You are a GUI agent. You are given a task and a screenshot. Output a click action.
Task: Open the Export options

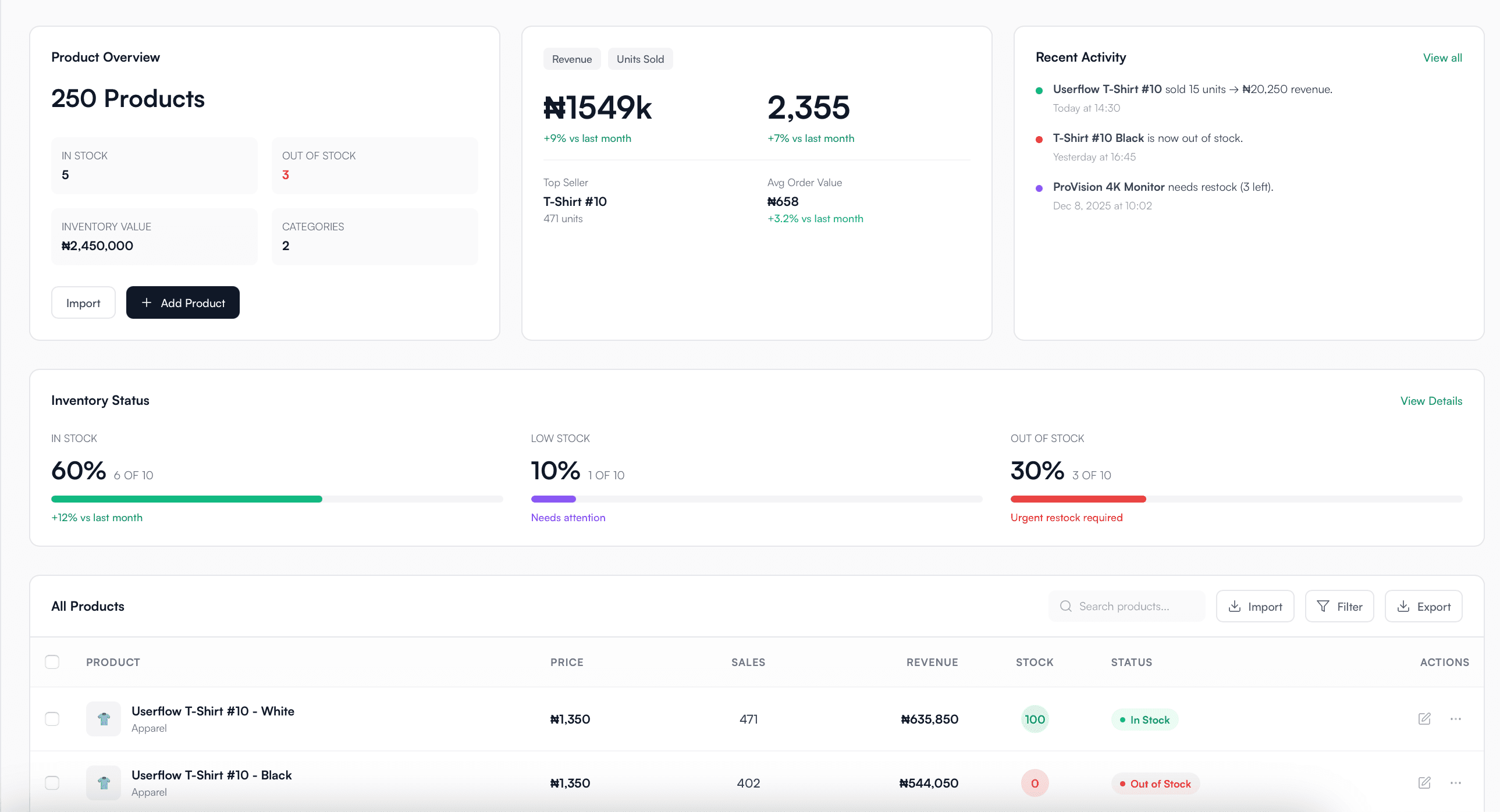pyautogui.click(x=1424, y=606)
